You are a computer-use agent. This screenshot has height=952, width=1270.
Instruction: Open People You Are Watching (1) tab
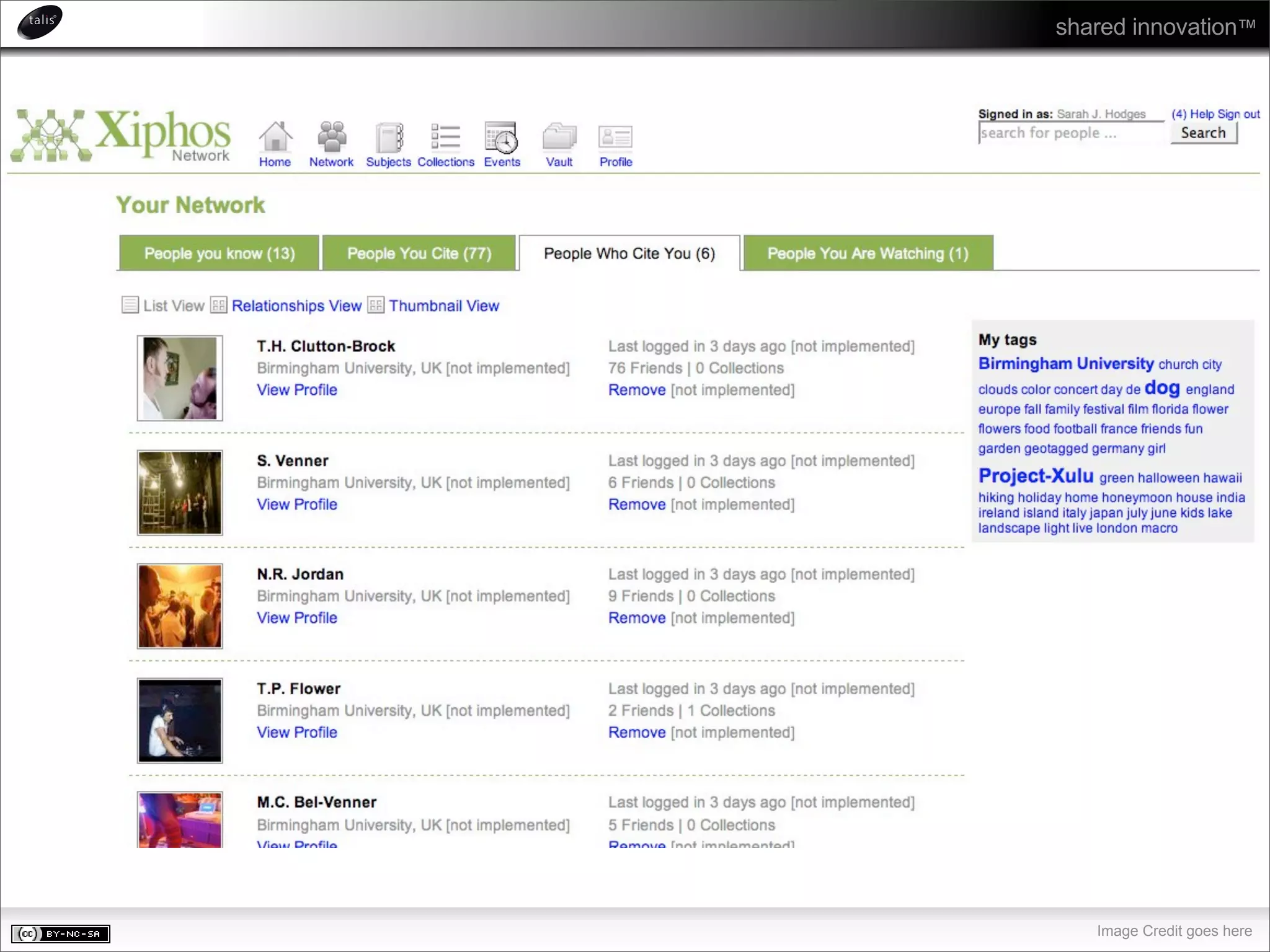(868, 253)
